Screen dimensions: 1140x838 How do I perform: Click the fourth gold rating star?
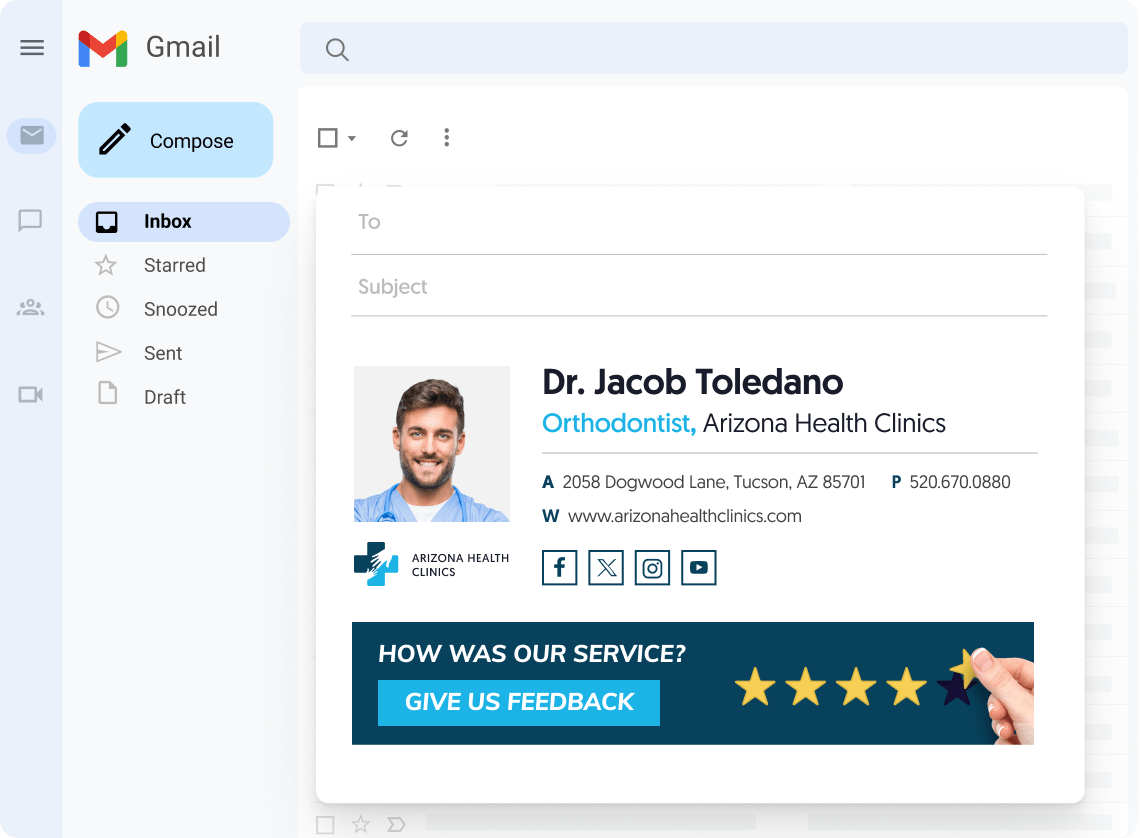pyautogui.click(x=907, y=687)
